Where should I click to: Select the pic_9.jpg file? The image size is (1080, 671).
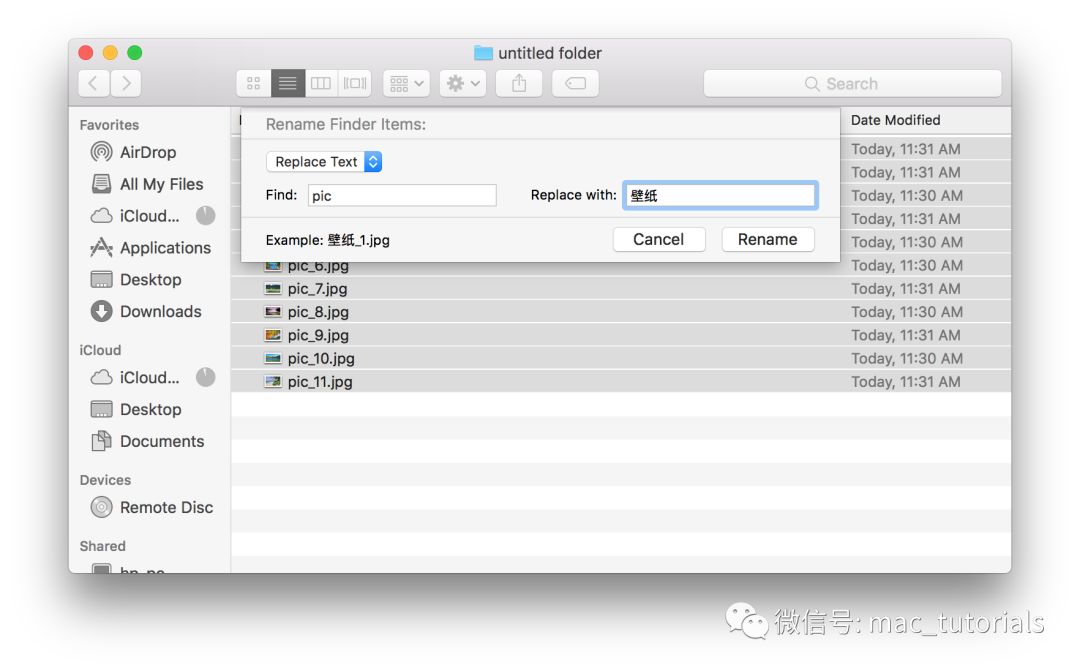tap(318, 335)
